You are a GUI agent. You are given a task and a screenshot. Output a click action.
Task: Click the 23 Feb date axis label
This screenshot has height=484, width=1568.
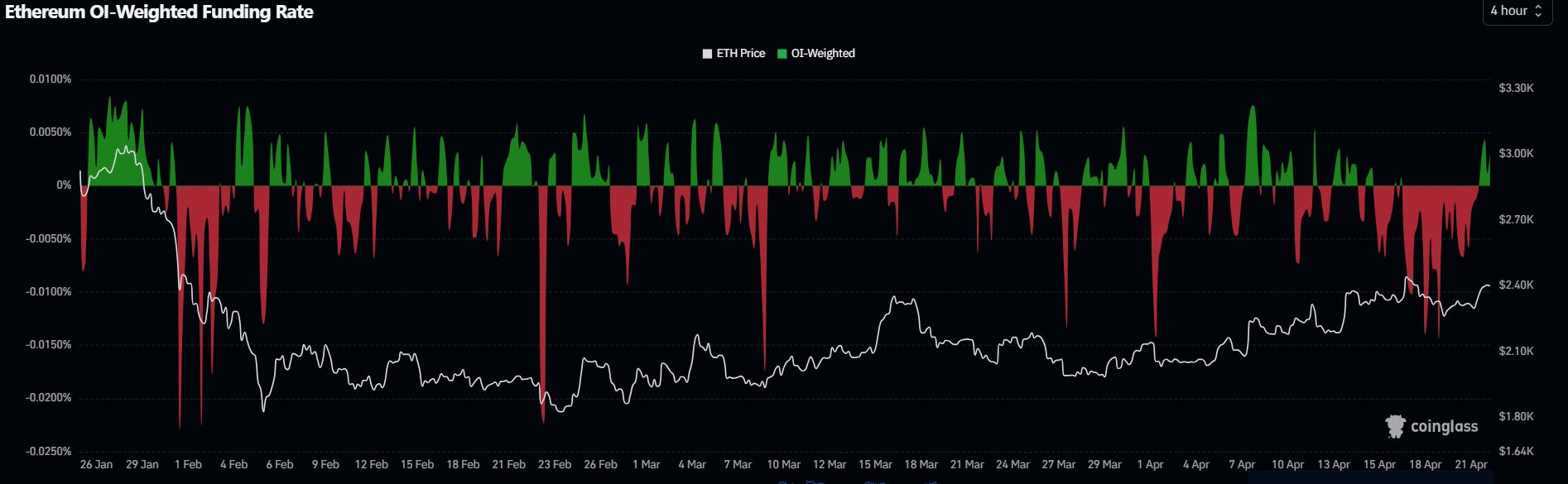554,465
